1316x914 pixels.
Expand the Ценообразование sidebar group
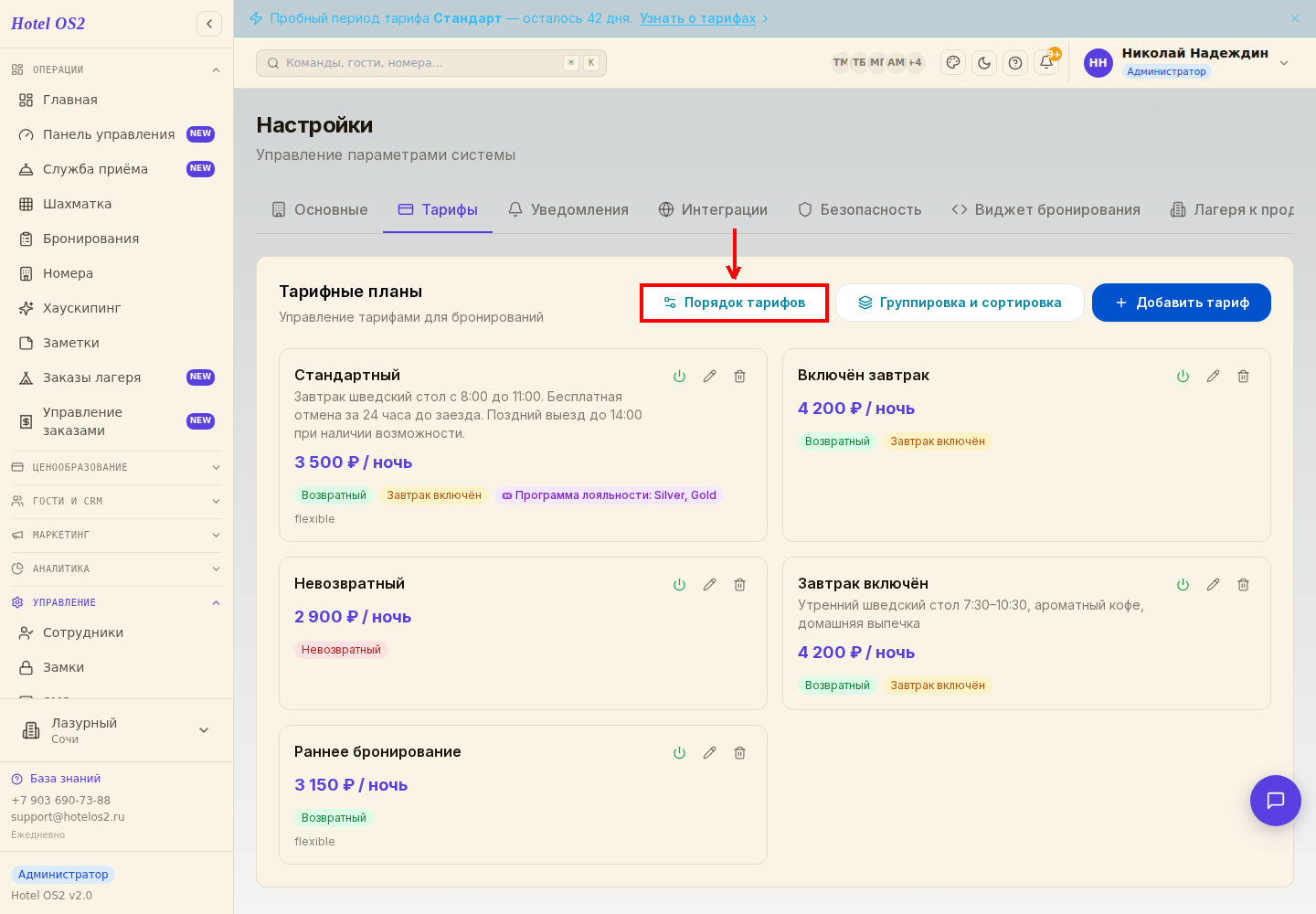tap(116, 467)
